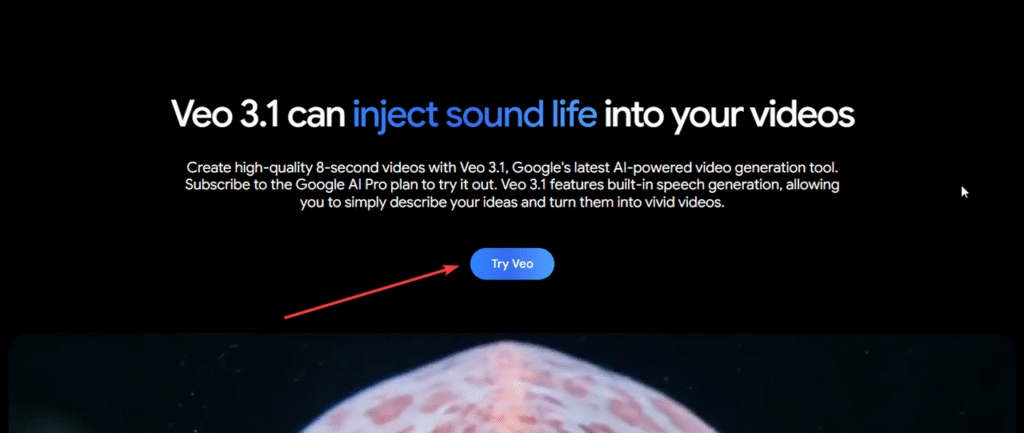Click 'into your videos' headline ending
The image size is (1024, 433).
729,115
